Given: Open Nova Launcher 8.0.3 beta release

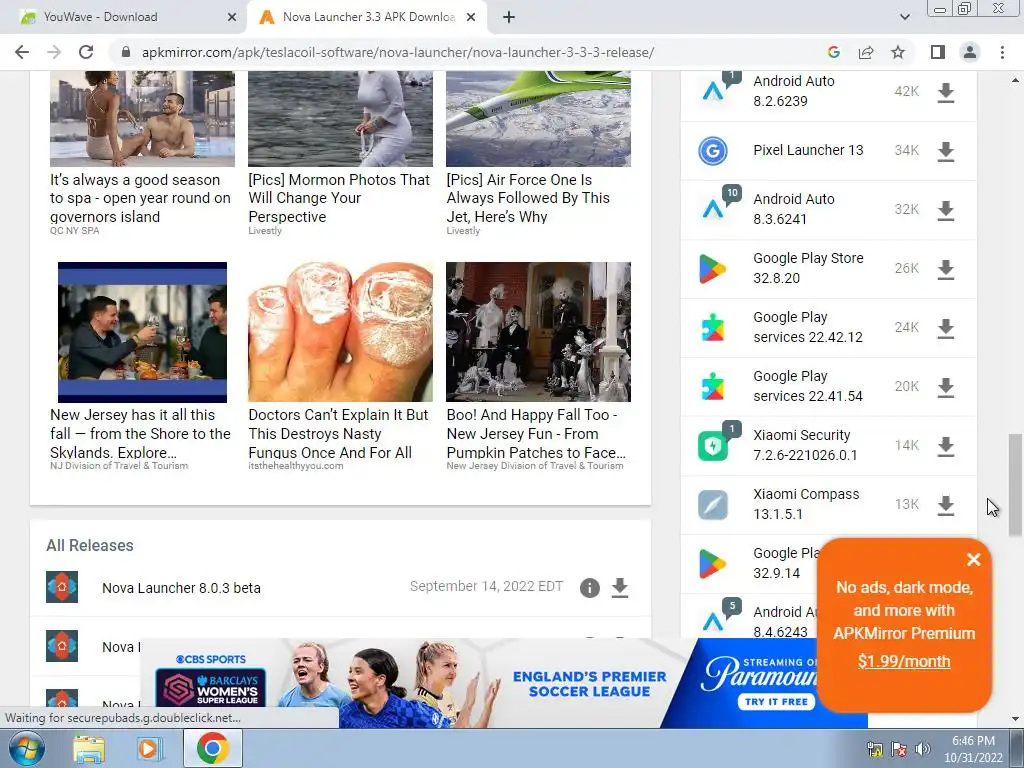Looking at the screenshot, I should pyautogui.click(x=181, y=588).
